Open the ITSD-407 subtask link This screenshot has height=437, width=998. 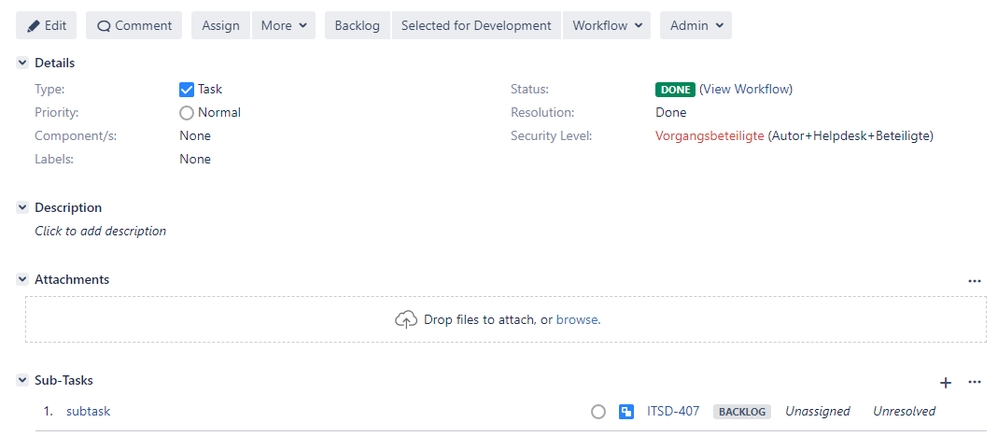[673, 411]
